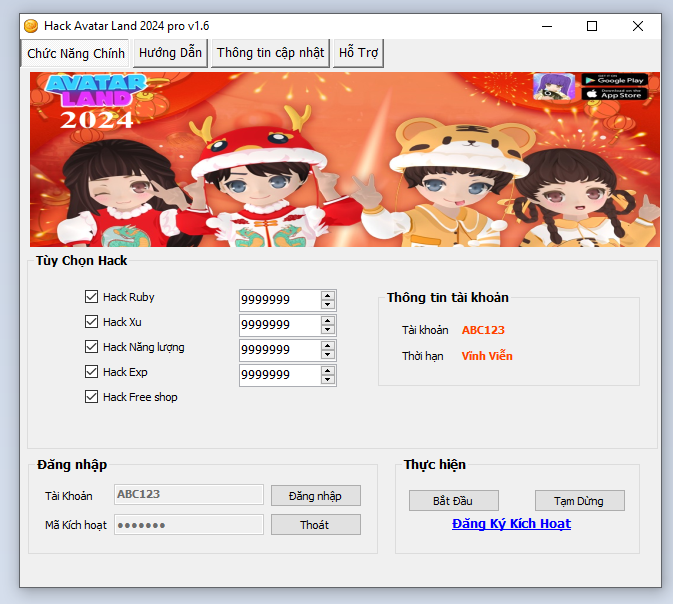
Task: Open the Đăng Ký Kích Hoạt link
Action: pos(511,524)
